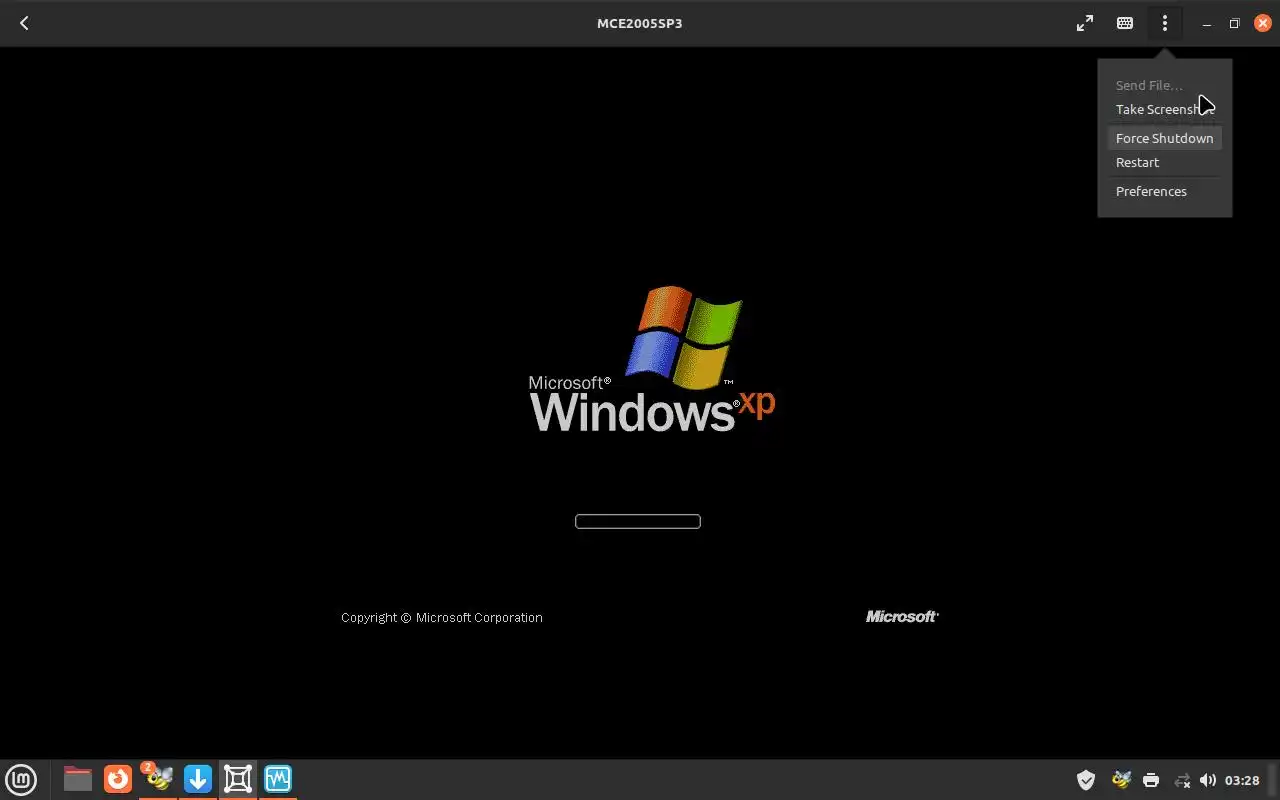Open the bee application with notification badge
The image size is (1280, 800).
click(157, 779)
